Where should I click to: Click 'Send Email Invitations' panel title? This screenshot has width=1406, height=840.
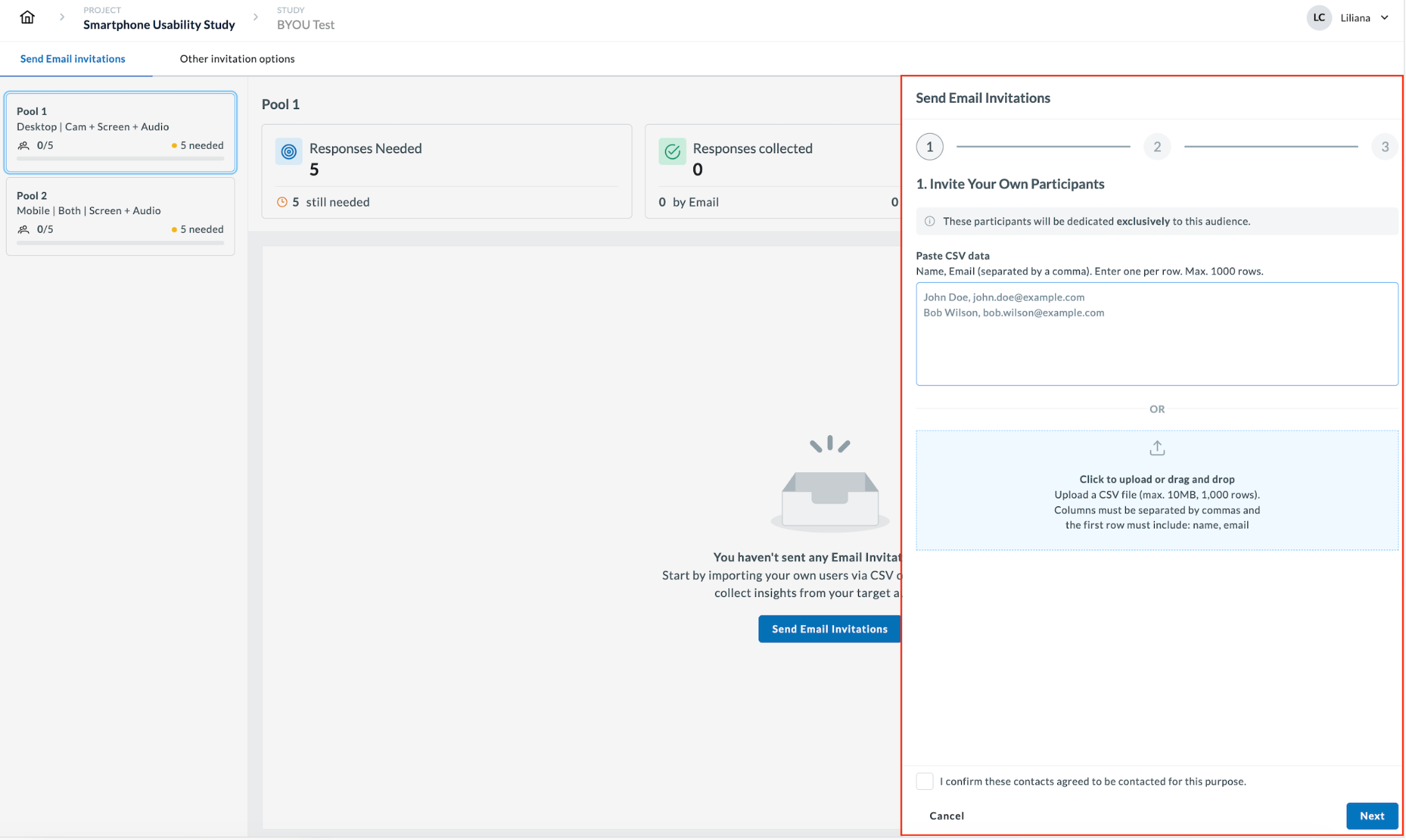coord(983,98)
